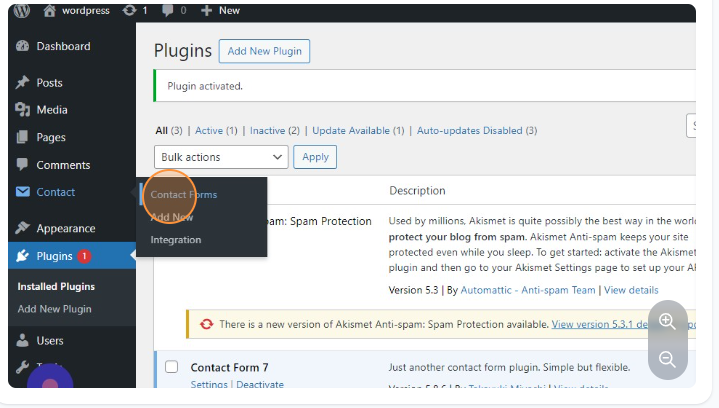
Task: Click the Apply button
Action: tap(315, 157)
